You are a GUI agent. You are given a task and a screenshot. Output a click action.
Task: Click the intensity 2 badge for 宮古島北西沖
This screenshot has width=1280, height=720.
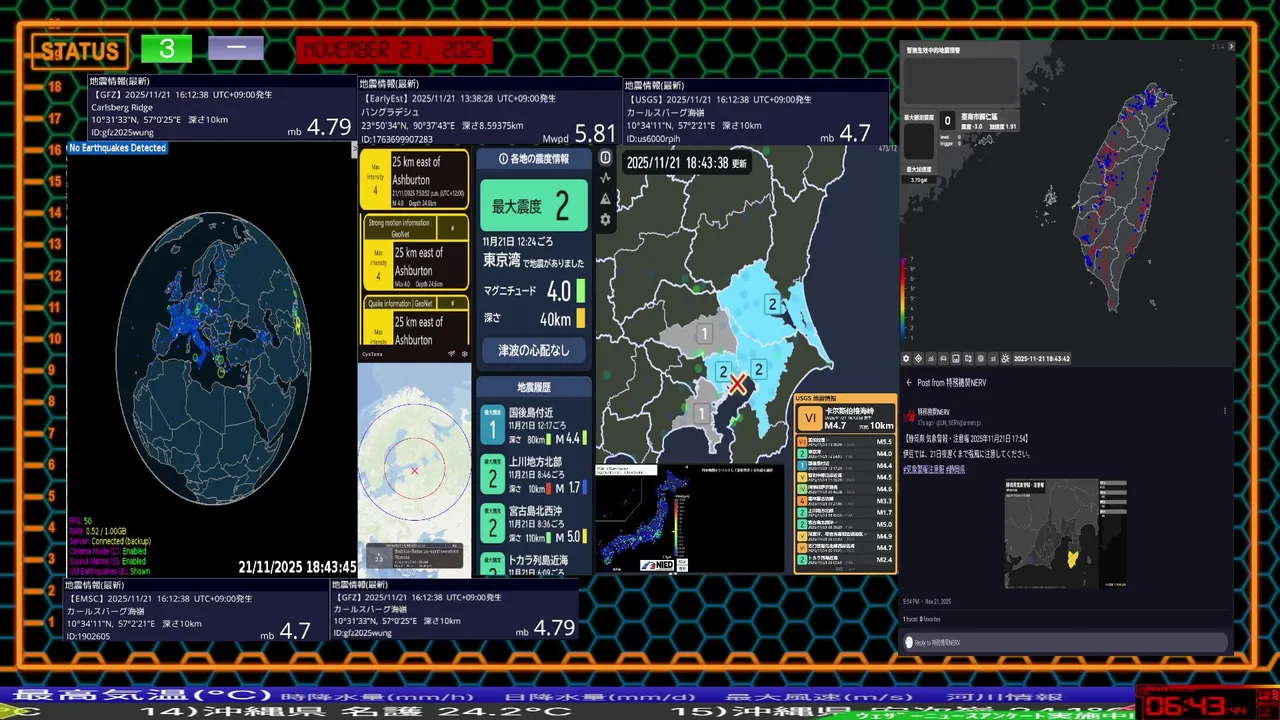coord(492,523)
